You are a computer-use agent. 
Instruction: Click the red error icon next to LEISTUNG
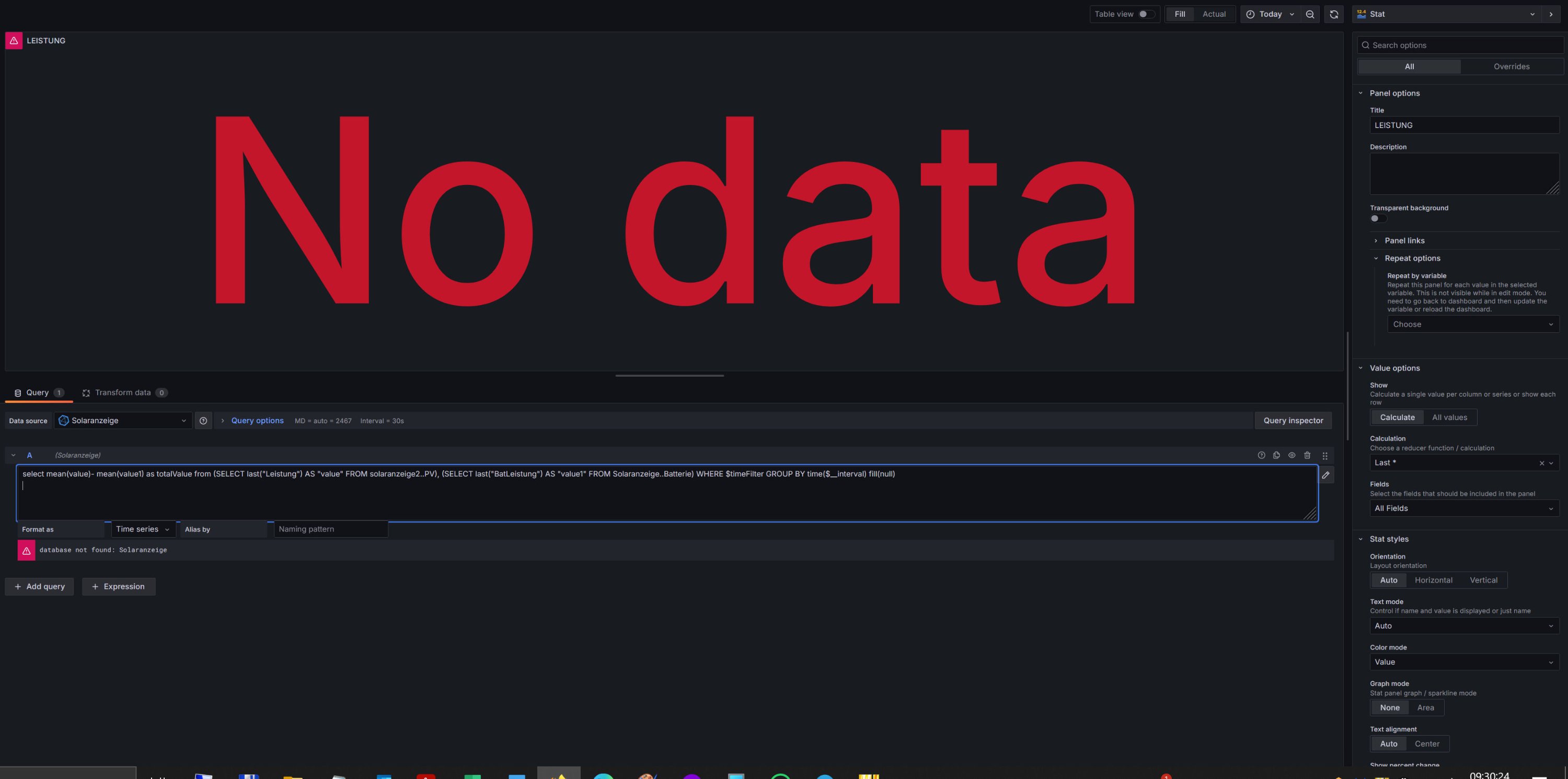click(14, 41)
